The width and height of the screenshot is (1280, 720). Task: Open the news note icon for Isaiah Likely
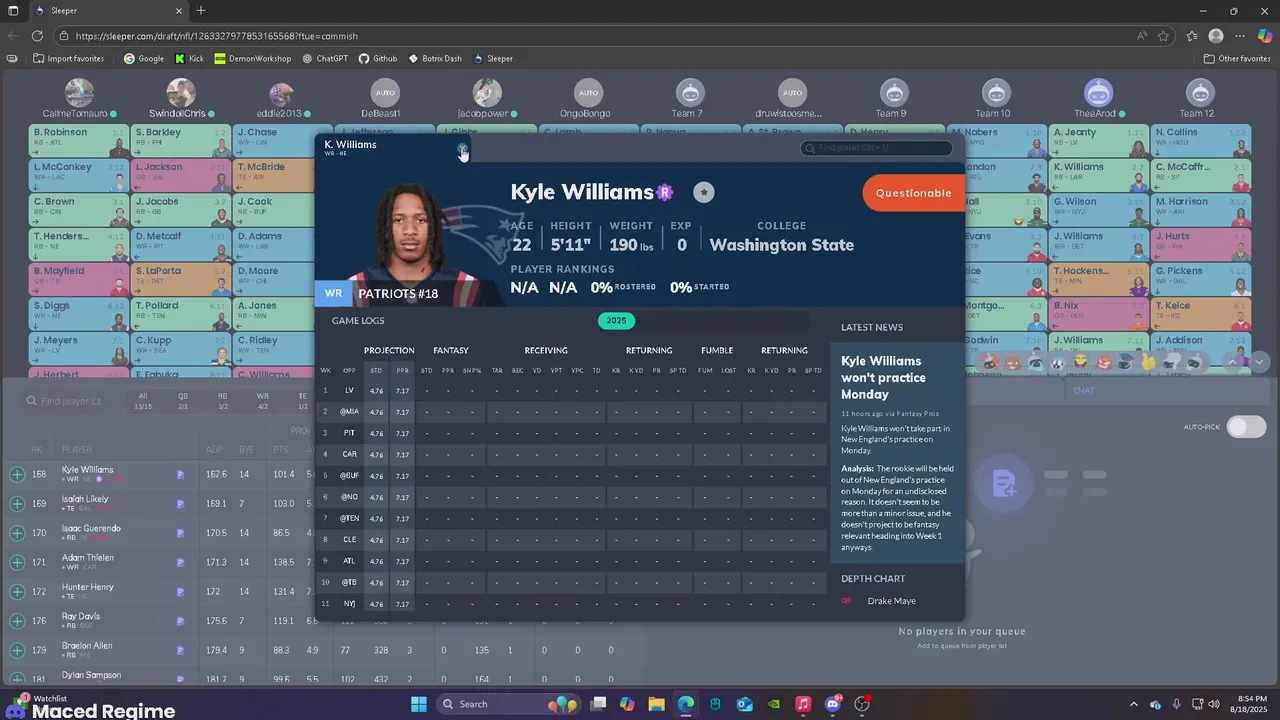pos(181,504)
